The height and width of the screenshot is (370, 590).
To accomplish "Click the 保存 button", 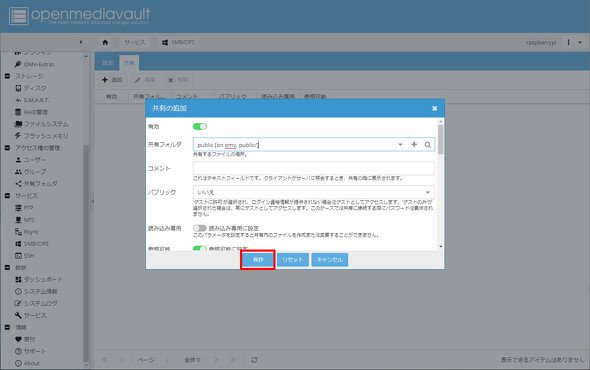I will [258, 260].
